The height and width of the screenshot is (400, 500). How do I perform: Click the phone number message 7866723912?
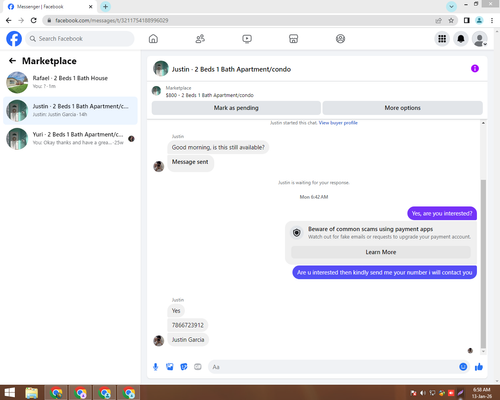[x=188, y=325]
